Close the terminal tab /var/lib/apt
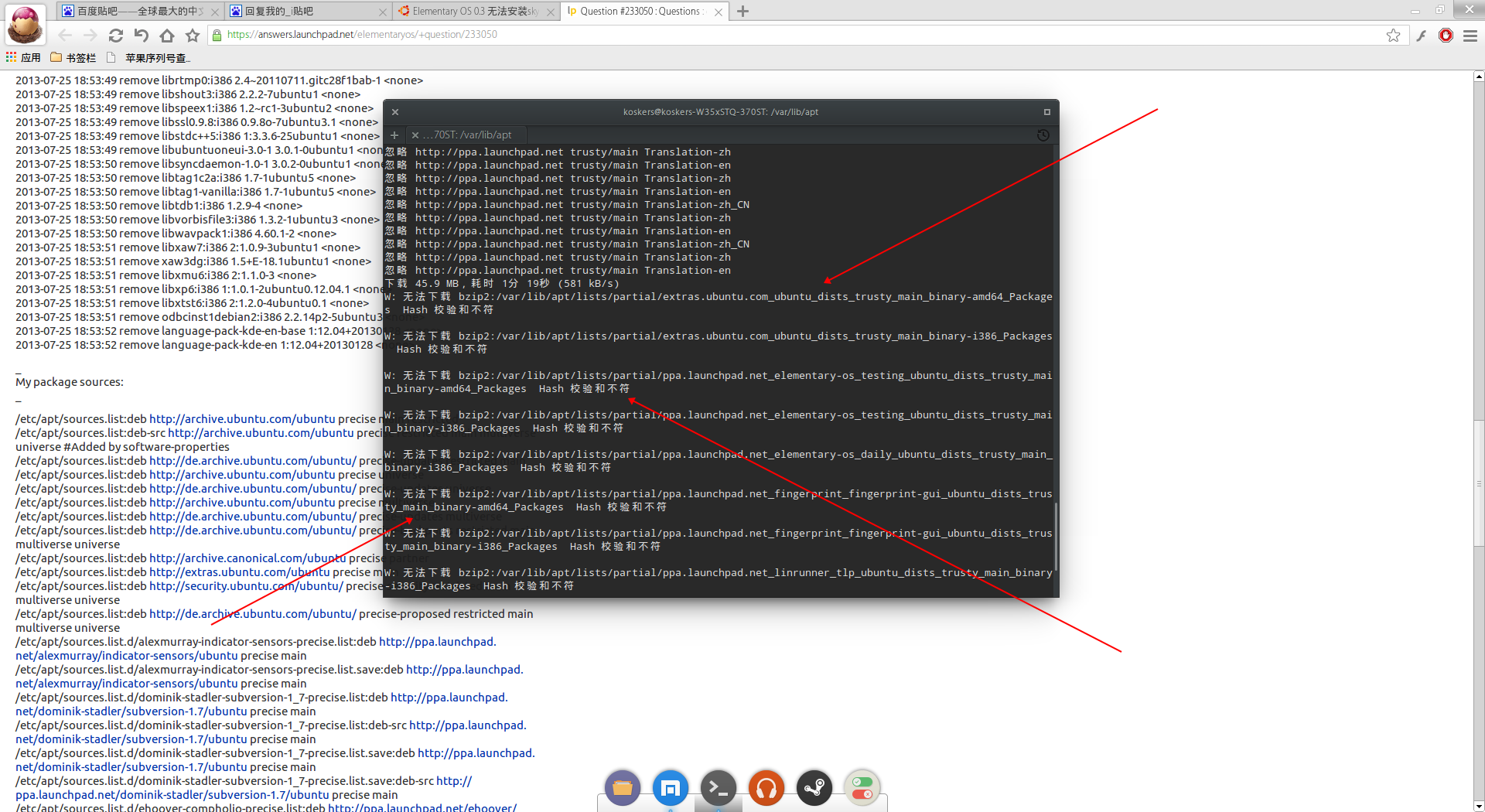 (x=415, y=135)
